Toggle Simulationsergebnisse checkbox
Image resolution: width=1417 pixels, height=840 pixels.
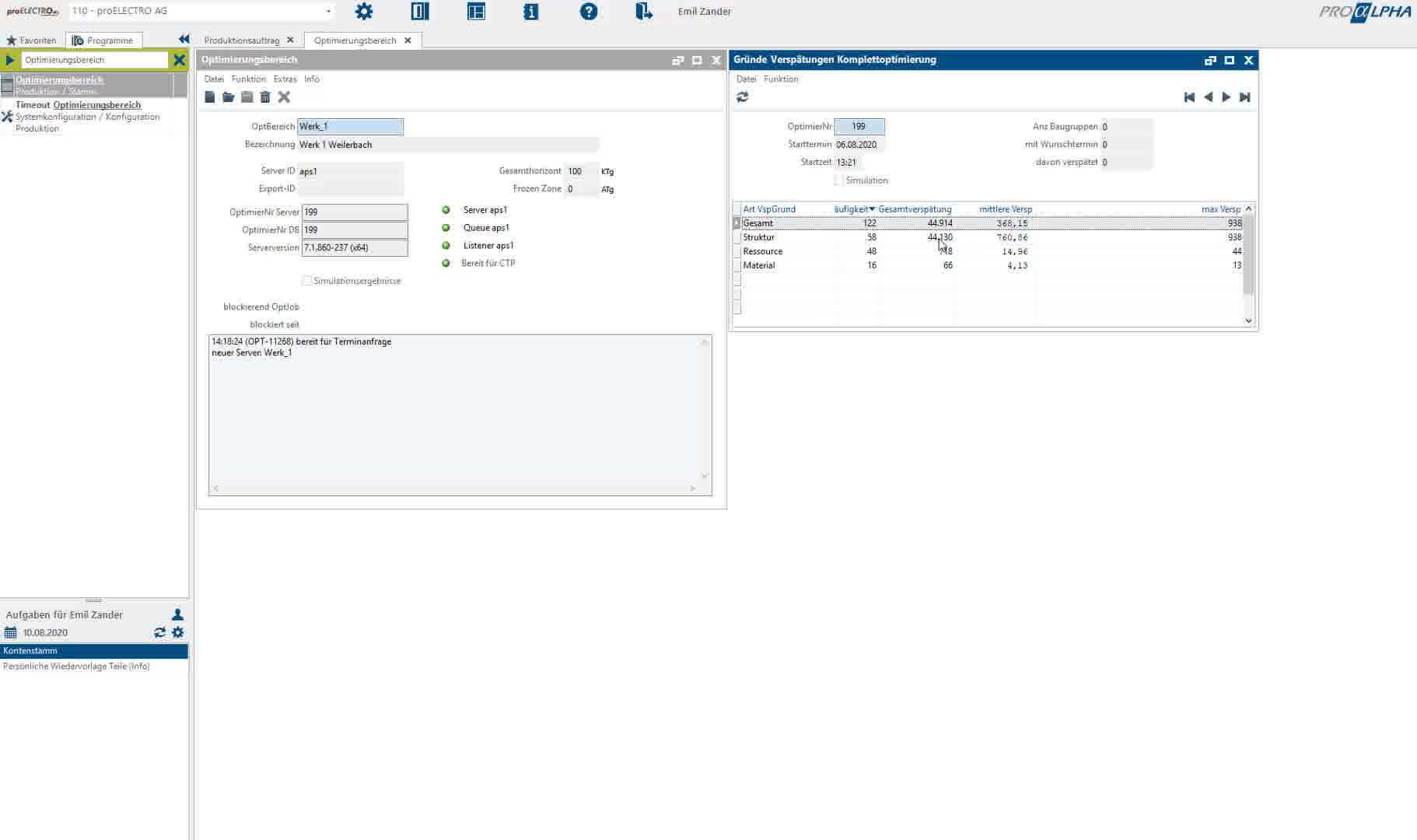point(306,281)
